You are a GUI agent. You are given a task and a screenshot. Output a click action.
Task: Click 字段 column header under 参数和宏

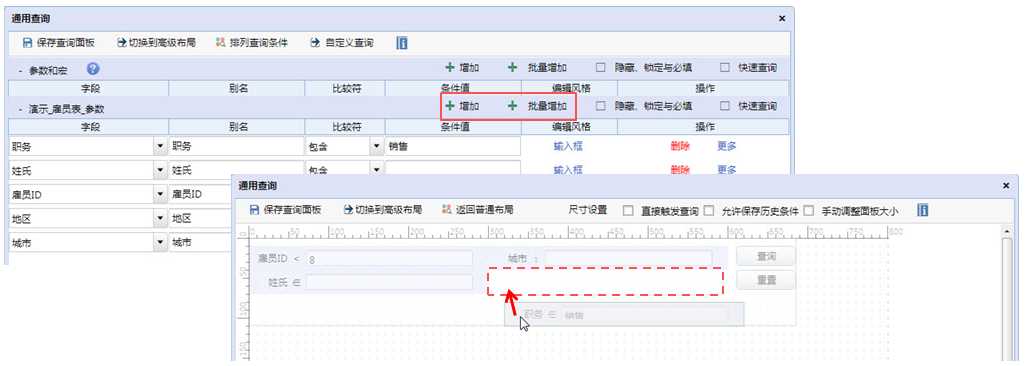tap(90, 88)
